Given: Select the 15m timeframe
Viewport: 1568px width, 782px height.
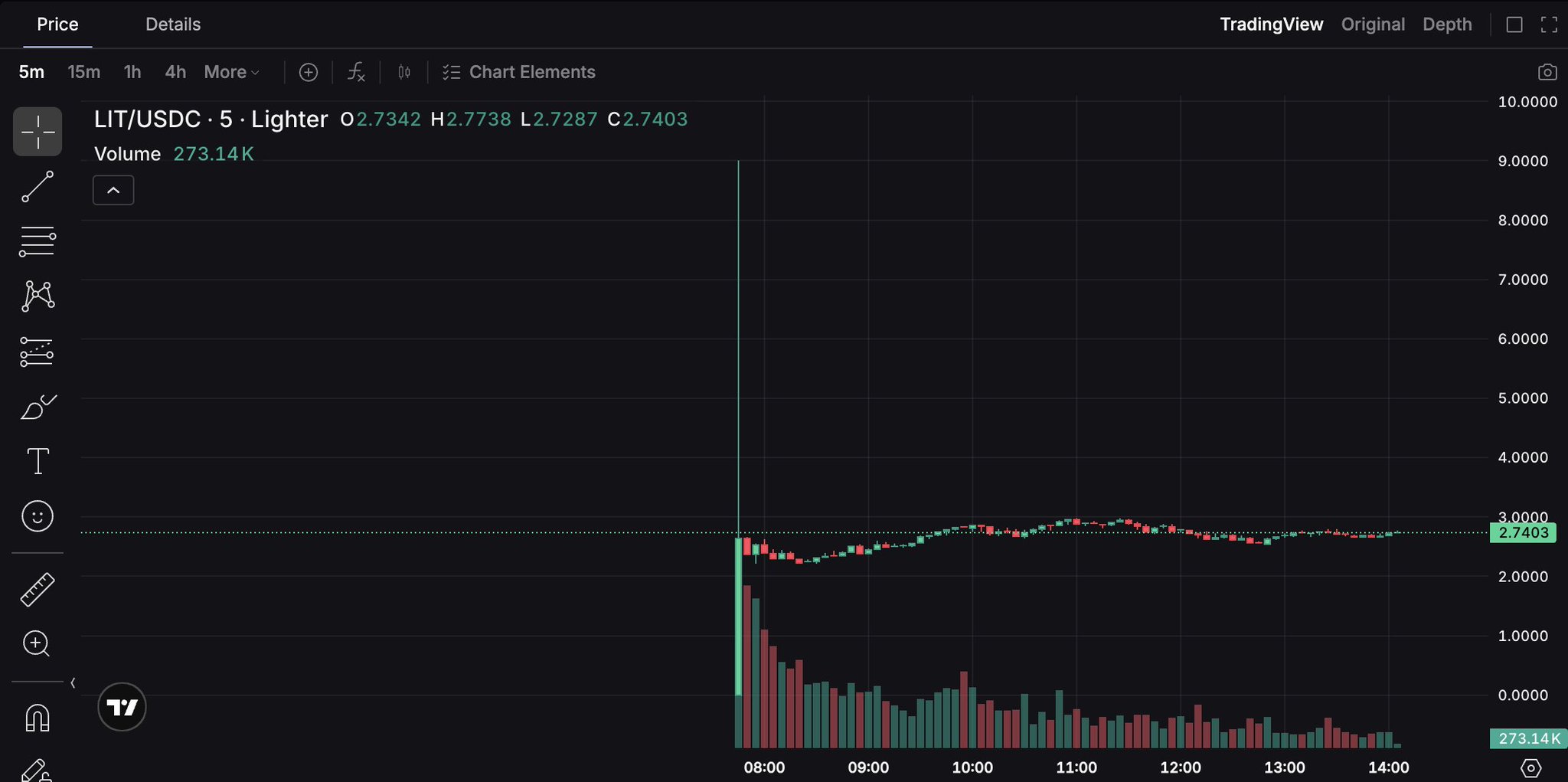Looking at the screenshot, I should (84, 72).
